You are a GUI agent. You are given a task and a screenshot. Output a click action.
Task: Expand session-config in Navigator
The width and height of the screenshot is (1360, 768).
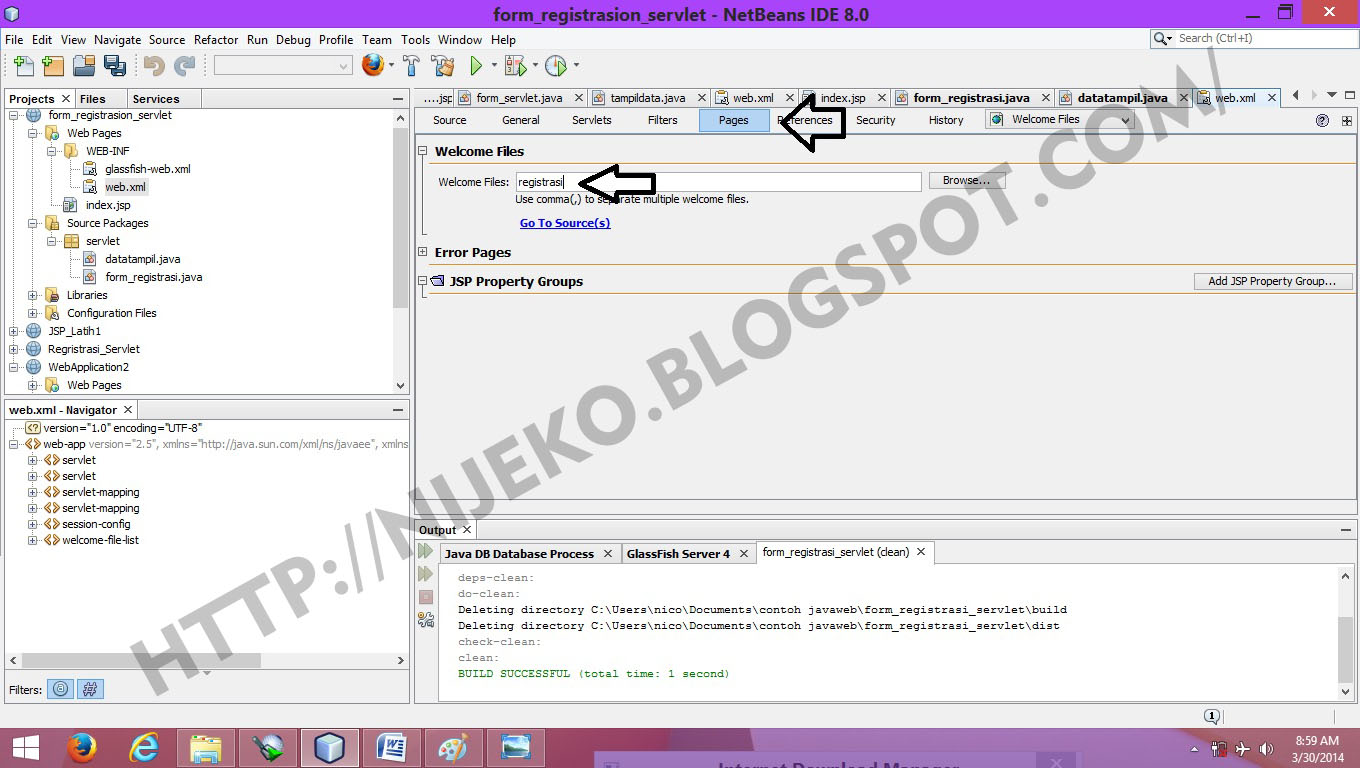[x=33, y=524]
